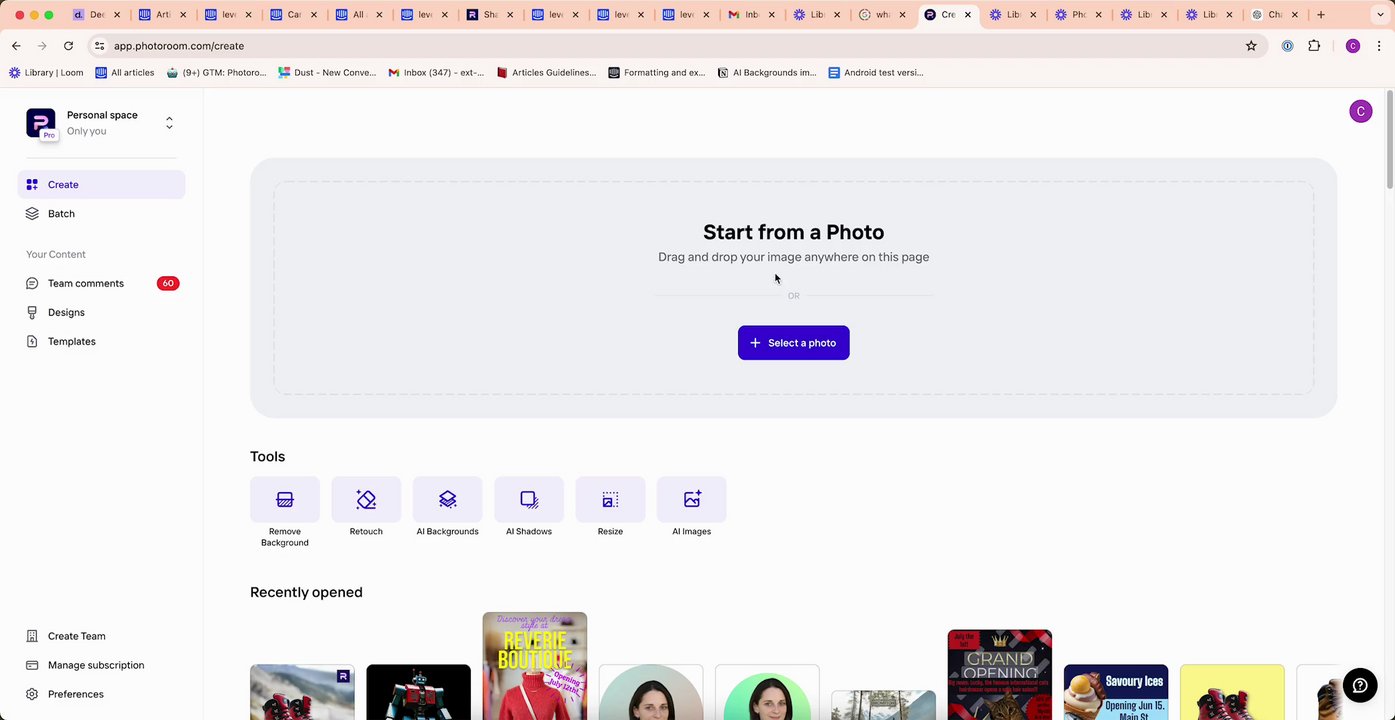Open the Android test versi... bookmark
The width and height of the screenshot is (1395, 720).
pyautogui.click(x=876, y=73)
